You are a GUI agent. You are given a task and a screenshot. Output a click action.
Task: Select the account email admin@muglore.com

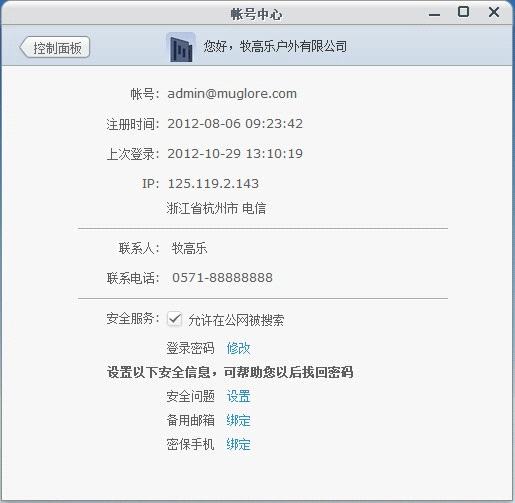point(232,94)
